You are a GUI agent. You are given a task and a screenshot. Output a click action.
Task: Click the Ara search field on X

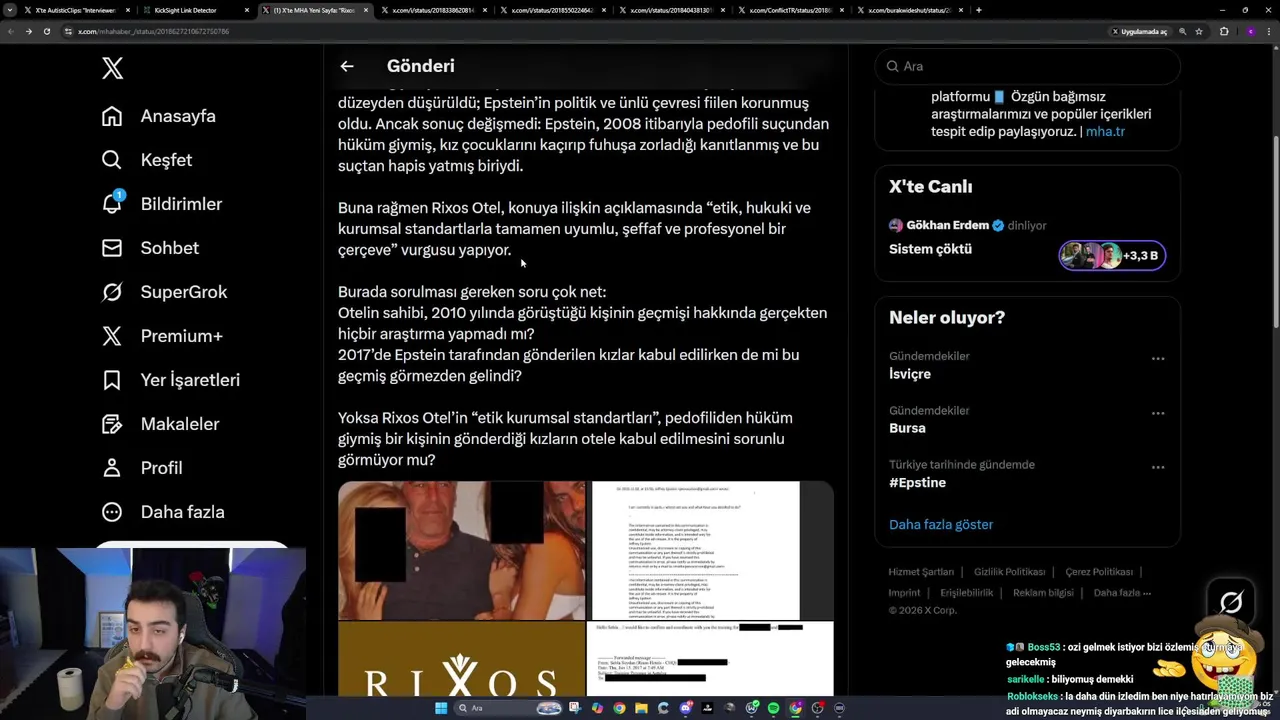[x=1027, y=66]
